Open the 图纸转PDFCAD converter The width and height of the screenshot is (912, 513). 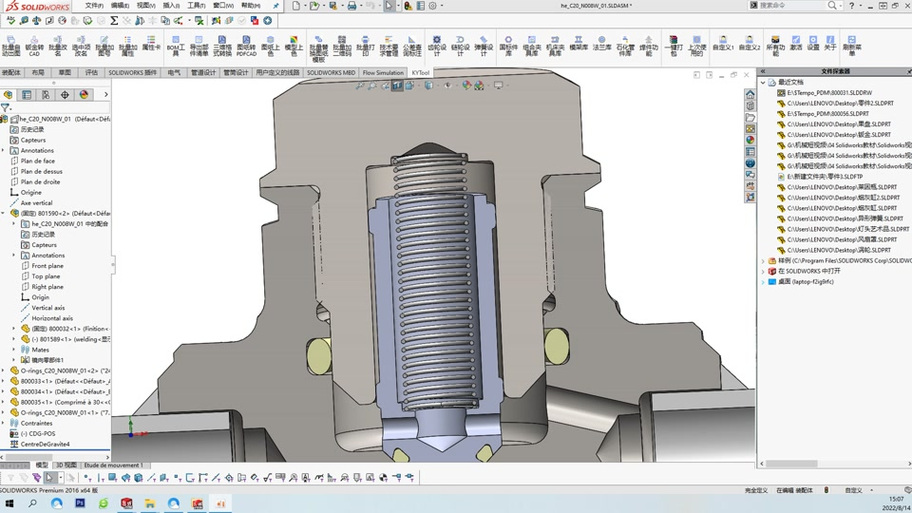246,46
